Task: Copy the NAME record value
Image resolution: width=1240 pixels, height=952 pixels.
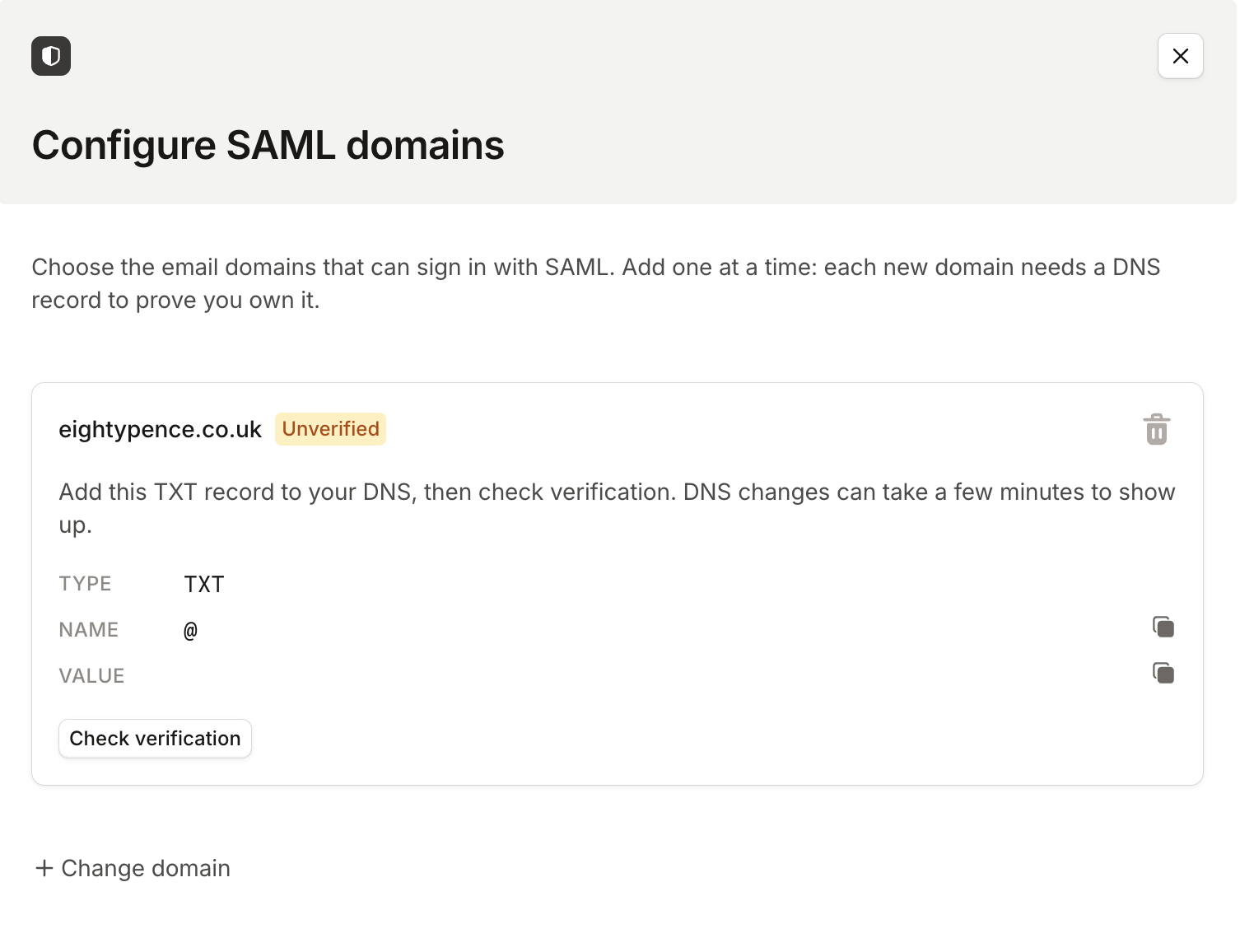Action: click(x=1163, y=628)
